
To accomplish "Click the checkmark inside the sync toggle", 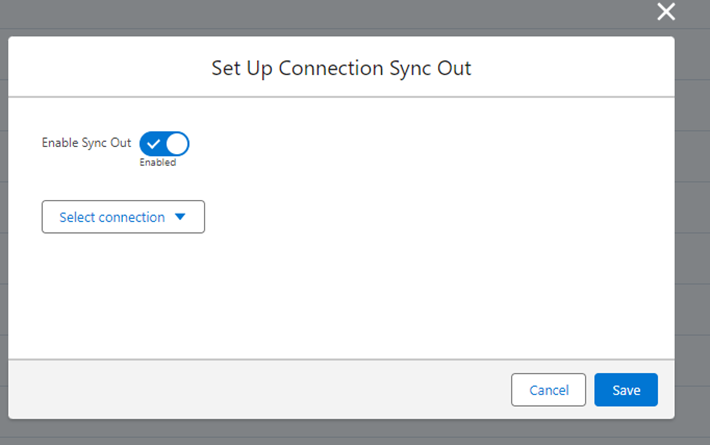I will 154,144.
